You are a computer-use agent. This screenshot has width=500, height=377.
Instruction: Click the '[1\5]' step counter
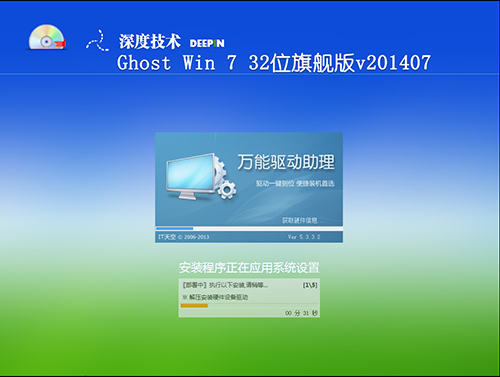tap(310, 285)
